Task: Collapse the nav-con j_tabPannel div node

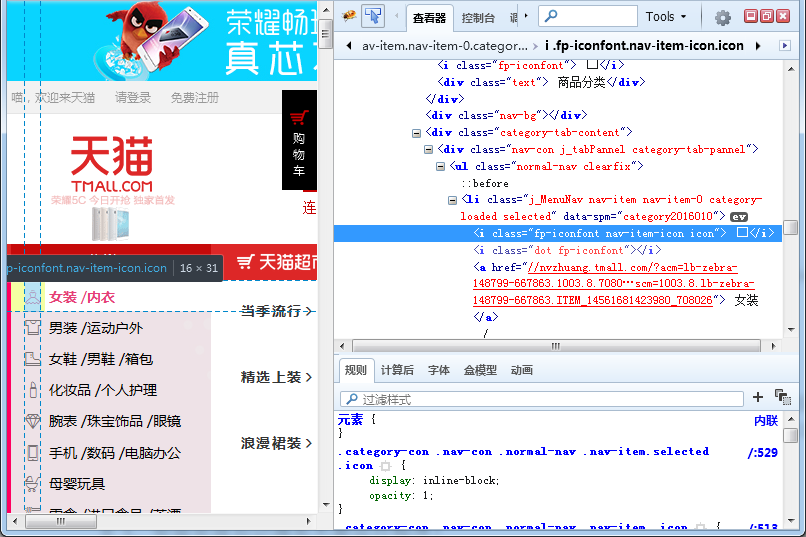Action: (428, 150)
